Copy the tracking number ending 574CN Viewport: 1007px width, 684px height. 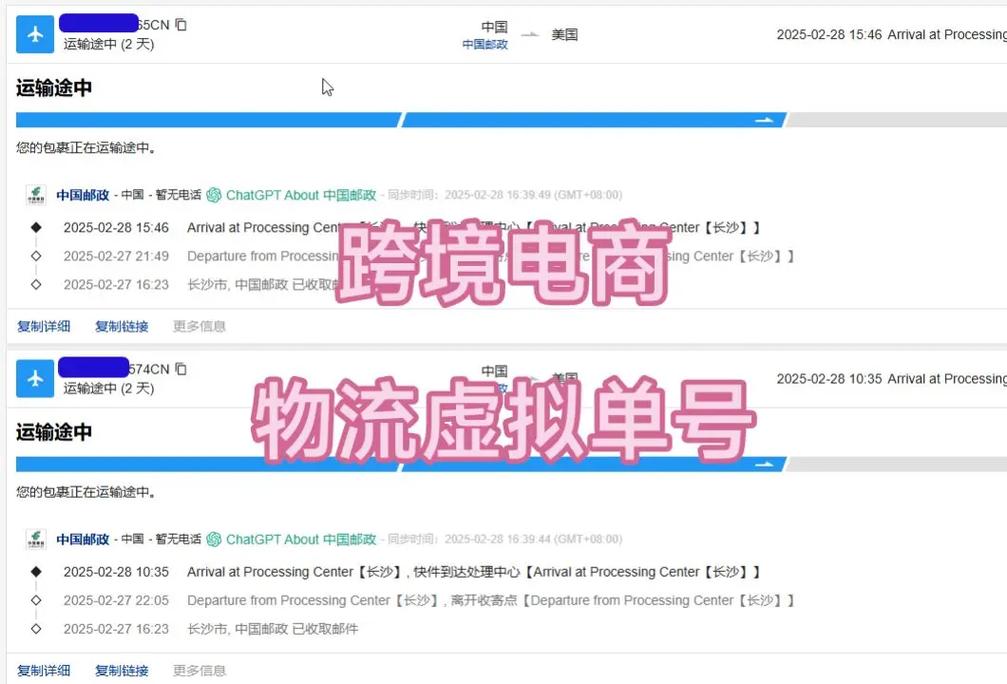181,369
